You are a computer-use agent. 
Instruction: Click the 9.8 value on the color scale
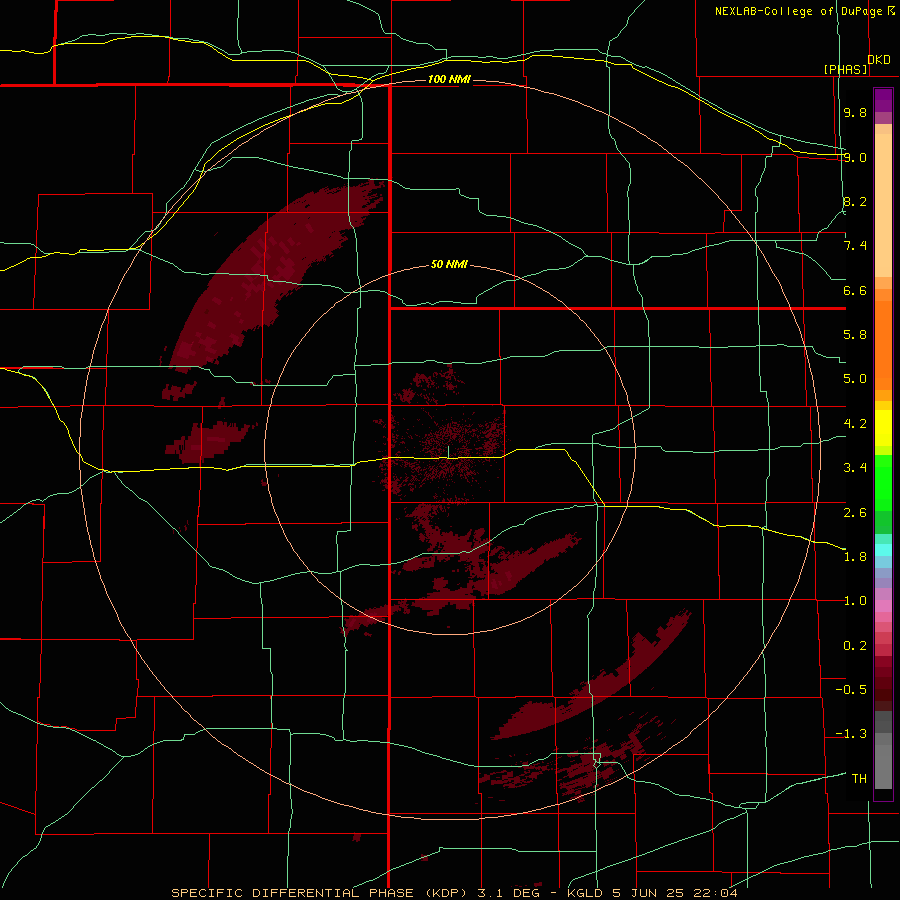(x=855, y=112)
